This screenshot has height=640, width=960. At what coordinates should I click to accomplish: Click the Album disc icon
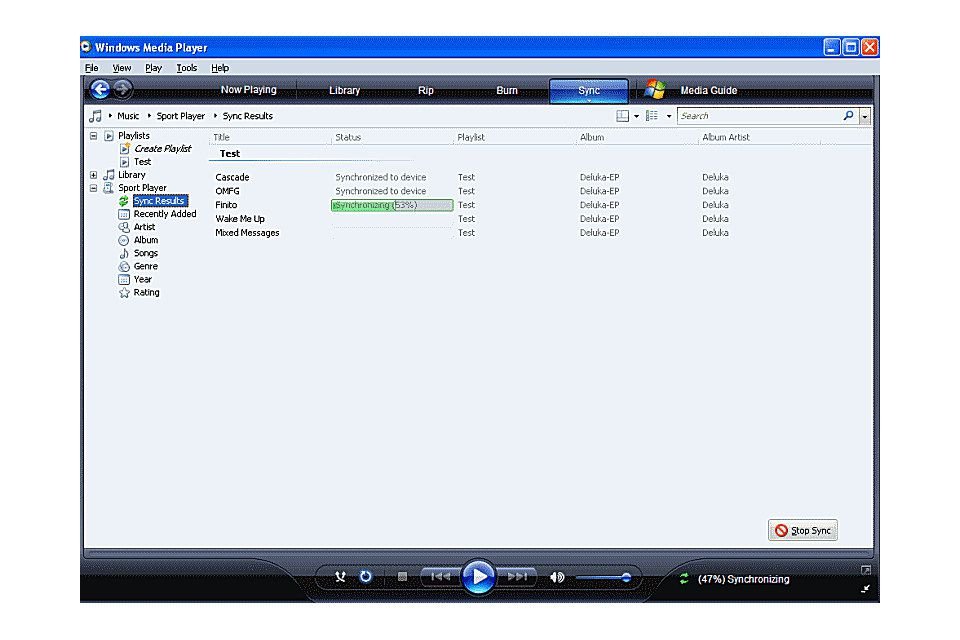(124, 240)
